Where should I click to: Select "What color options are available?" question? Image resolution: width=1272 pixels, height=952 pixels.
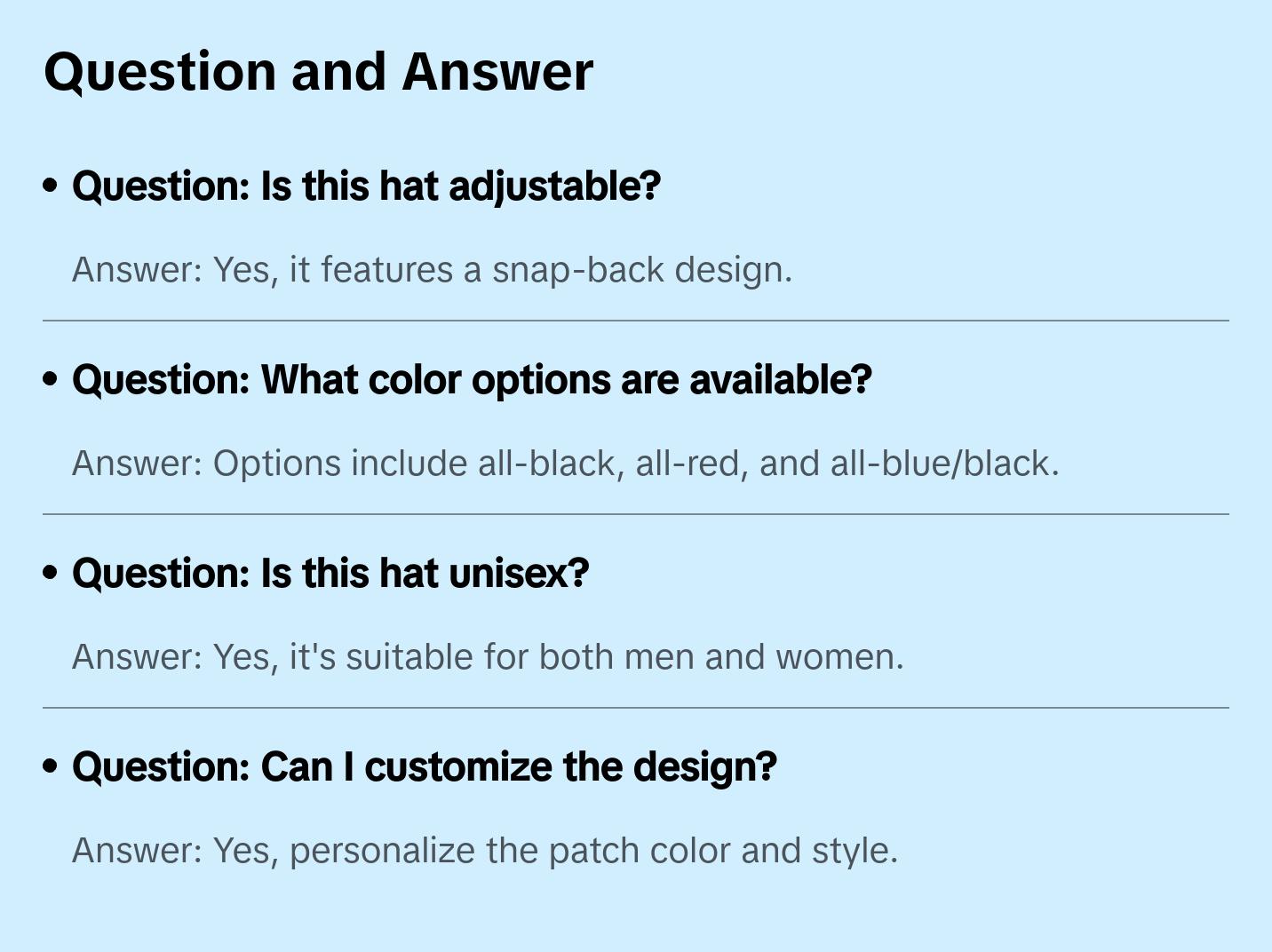point(472,380)
